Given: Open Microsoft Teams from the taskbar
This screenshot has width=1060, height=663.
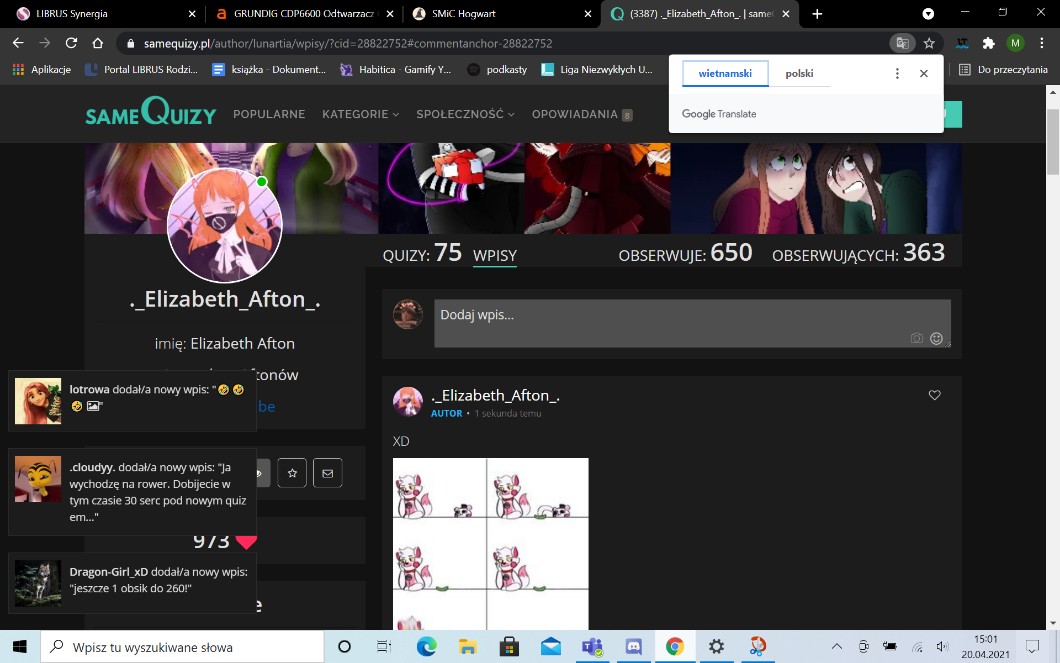Looking at the screenshot, I should (x=592, y=647).
